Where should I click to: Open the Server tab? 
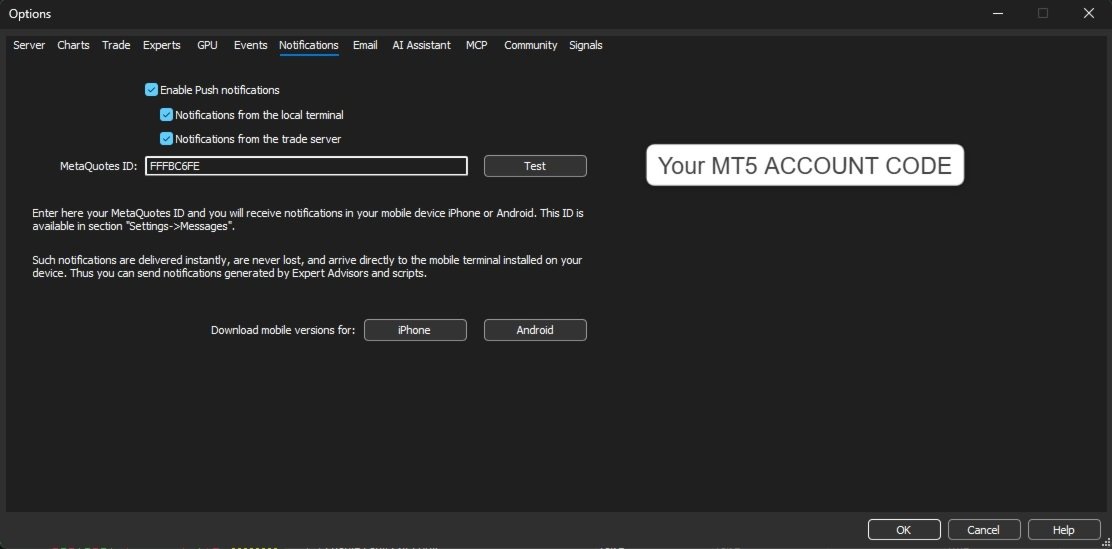(x=29, y=45)
